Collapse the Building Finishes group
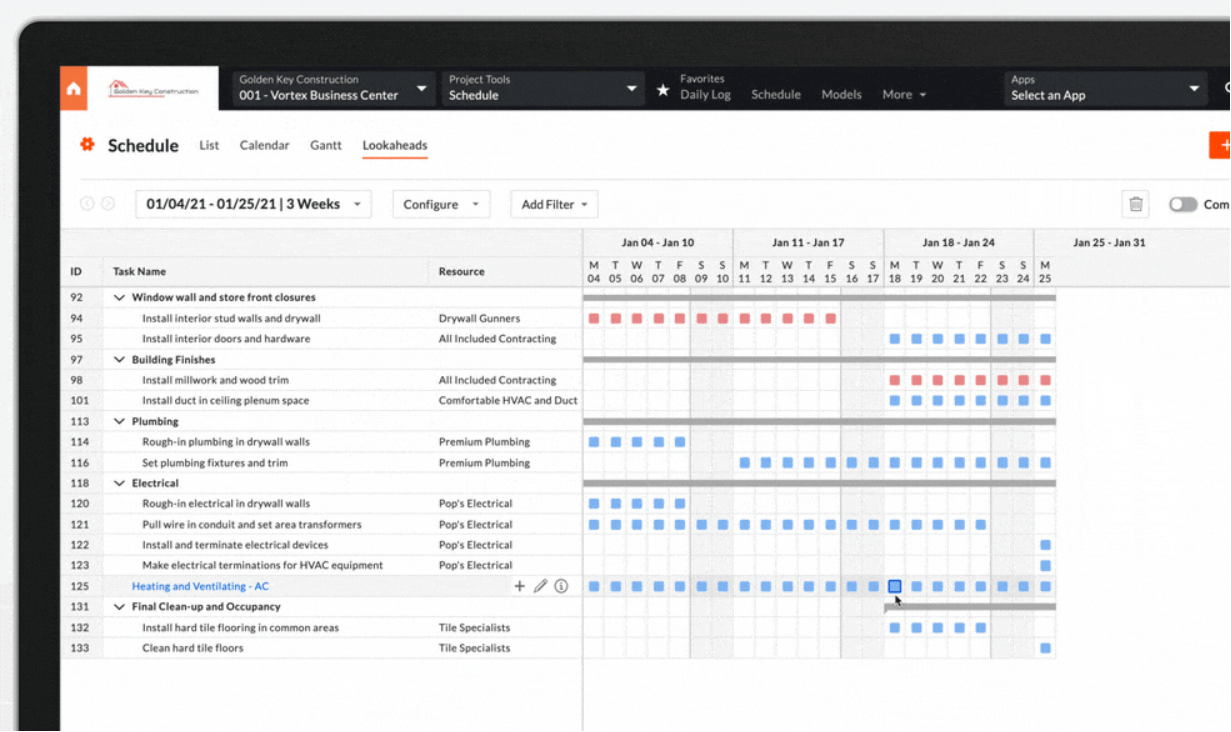The width and height of the screenshot is (1231, 732). pyautogui.click(x=120, y=359)
